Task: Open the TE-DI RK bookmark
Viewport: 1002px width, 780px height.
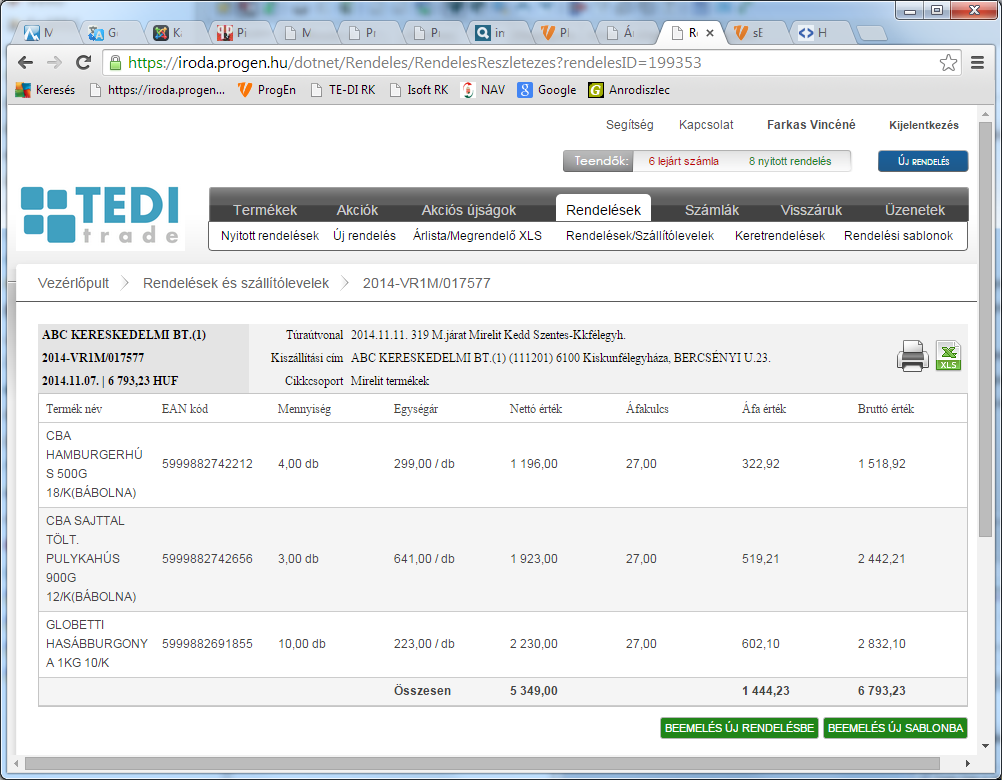Action: (x=343, y=90)
